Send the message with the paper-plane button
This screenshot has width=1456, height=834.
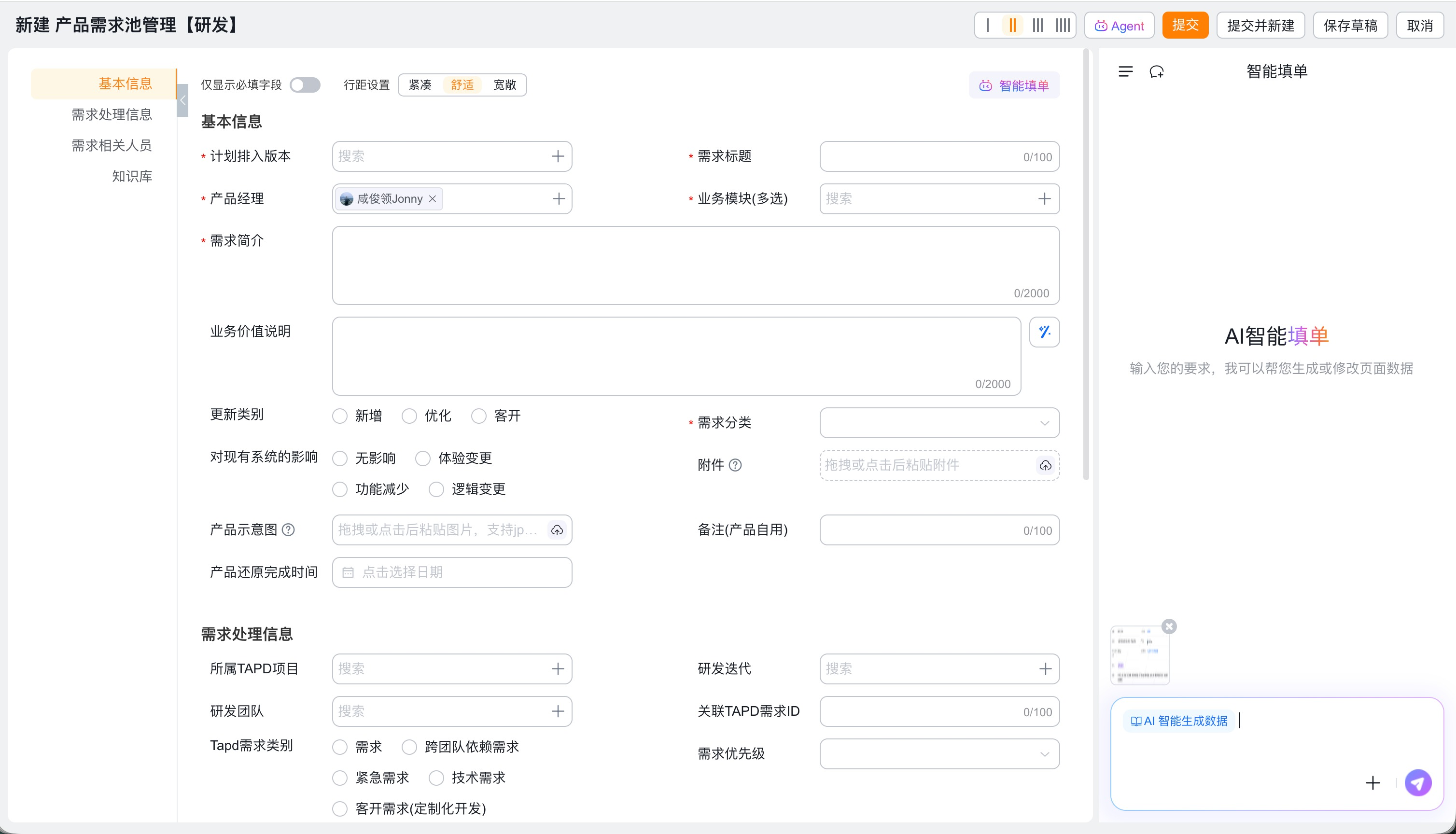(x=1418, y=783)
